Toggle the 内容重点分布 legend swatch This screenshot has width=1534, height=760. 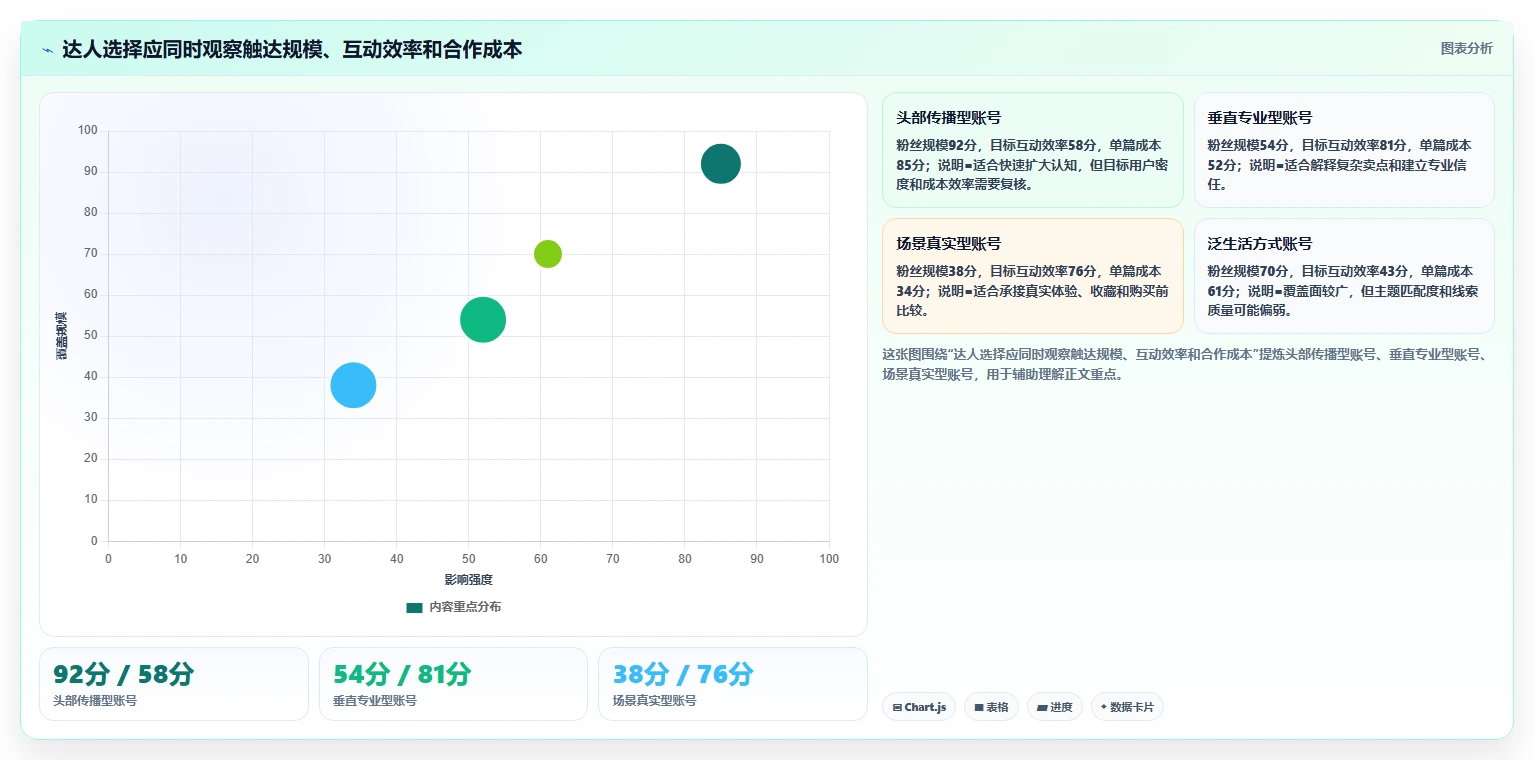point(414,607)
